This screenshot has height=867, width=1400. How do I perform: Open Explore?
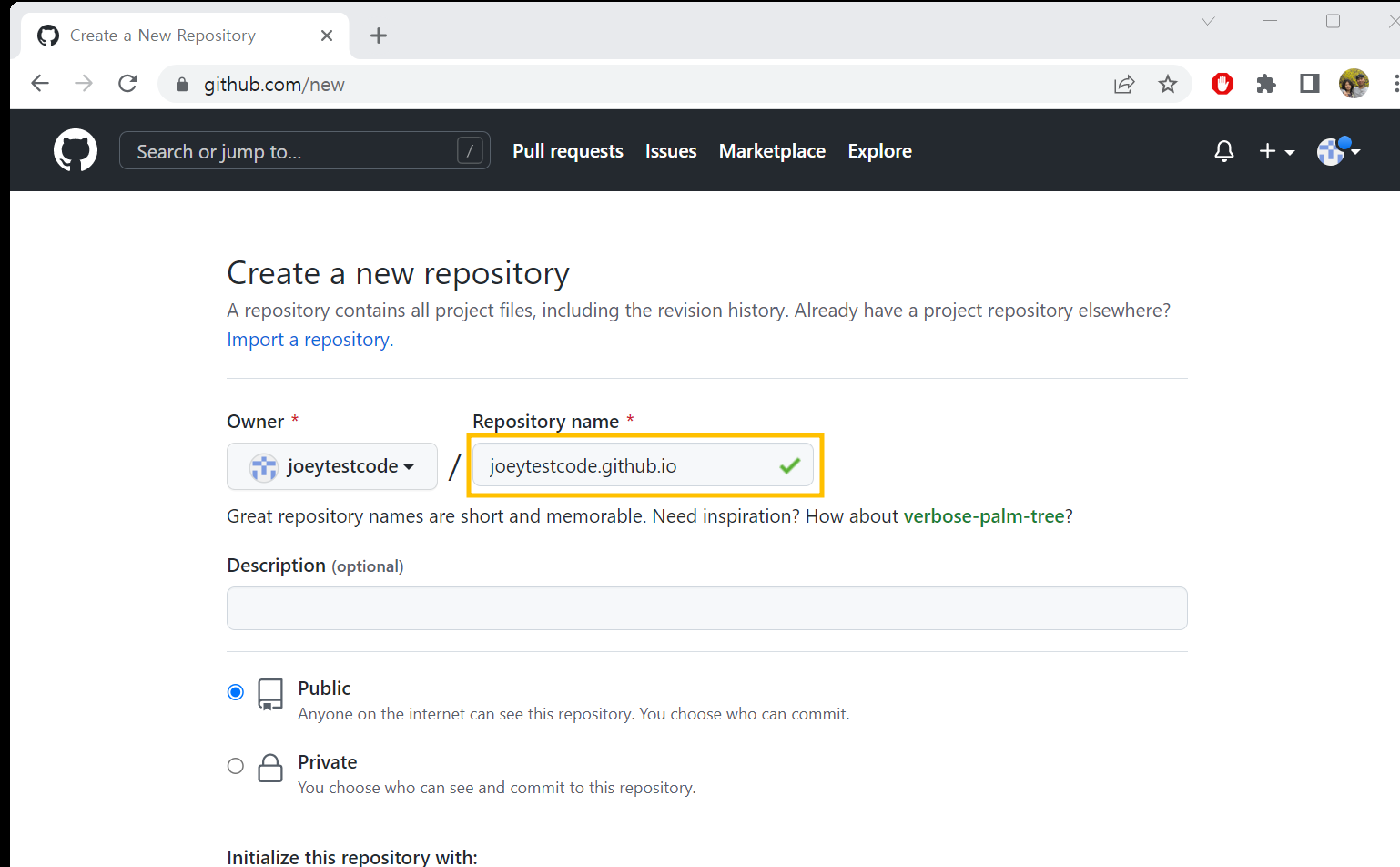click(x=880, y=151)
